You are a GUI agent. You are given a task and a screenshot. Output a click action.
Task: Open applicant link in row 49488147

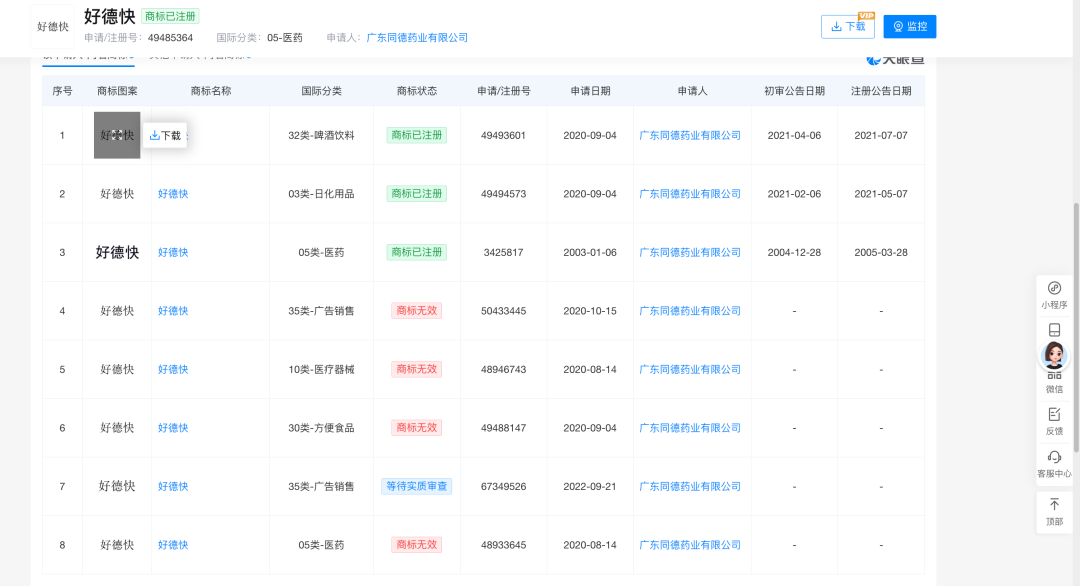pos(690,428)
